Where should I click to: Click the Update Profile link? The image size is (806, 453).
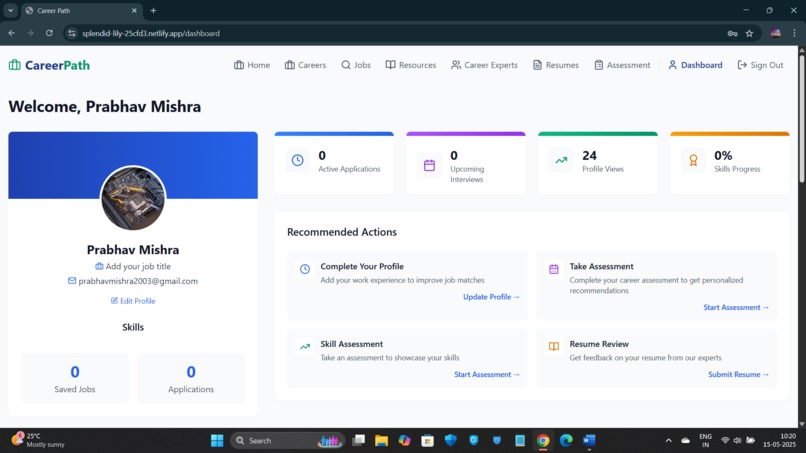click(491, 297)
